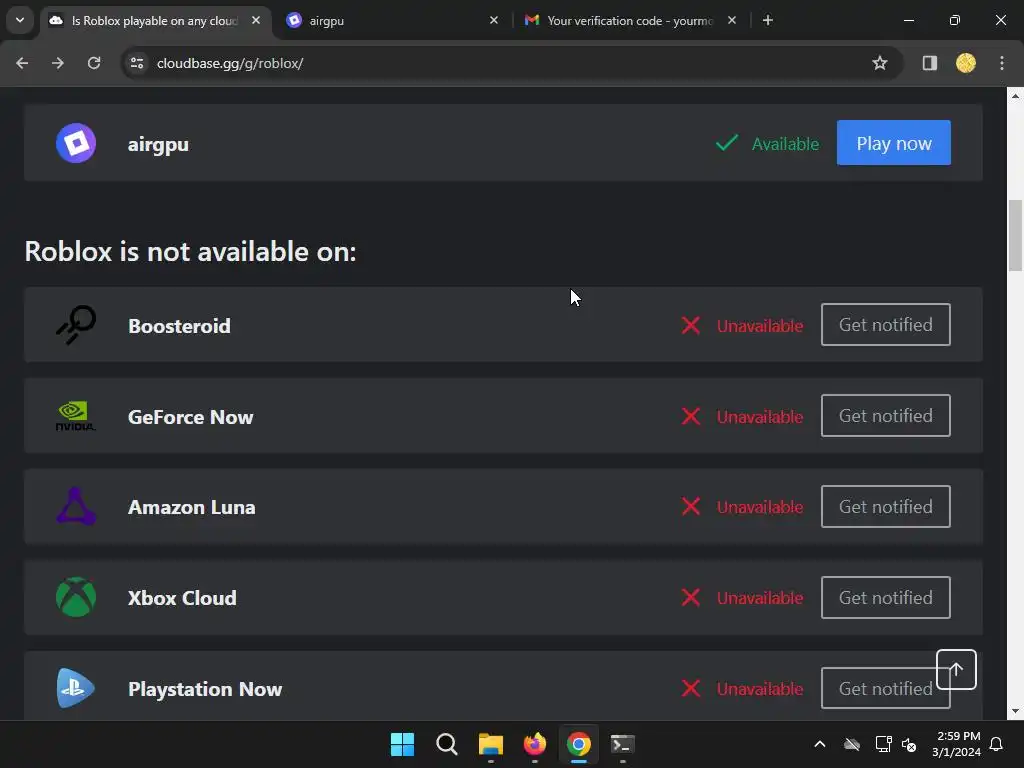Click the Xbox Cloud logo
The image size is (1024, 768).
(76, 597)
